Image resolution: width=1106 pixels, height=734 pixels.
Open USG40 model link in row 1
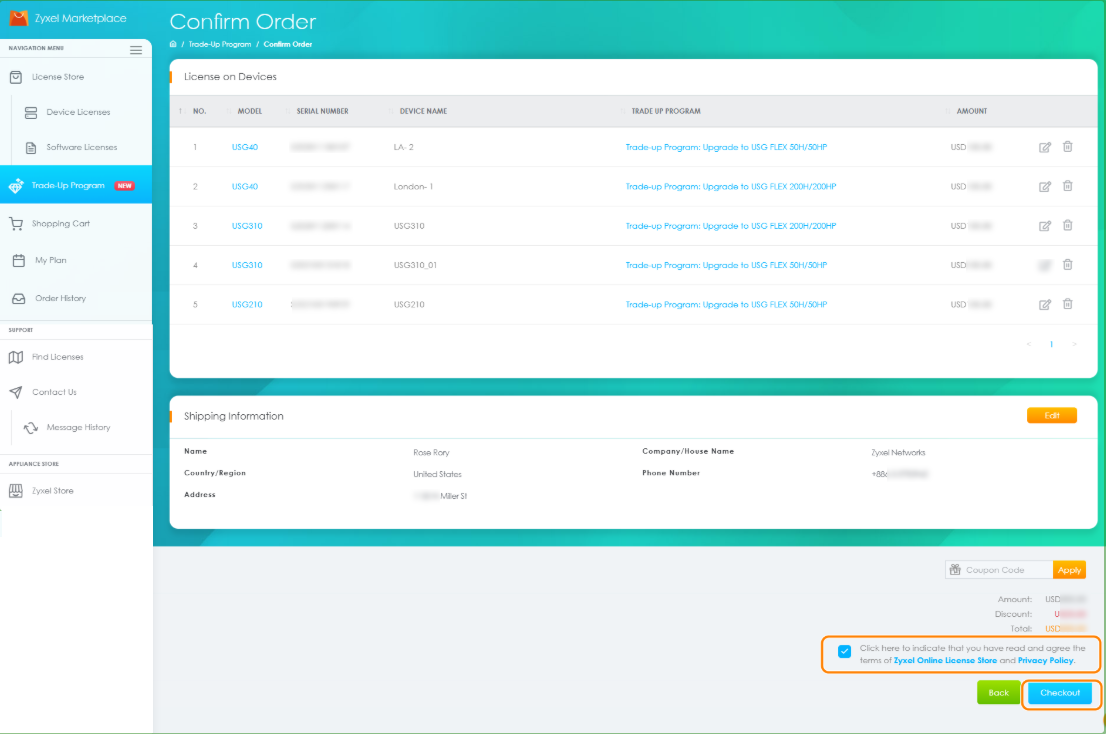pyautogui.click(x=245, y=147)
